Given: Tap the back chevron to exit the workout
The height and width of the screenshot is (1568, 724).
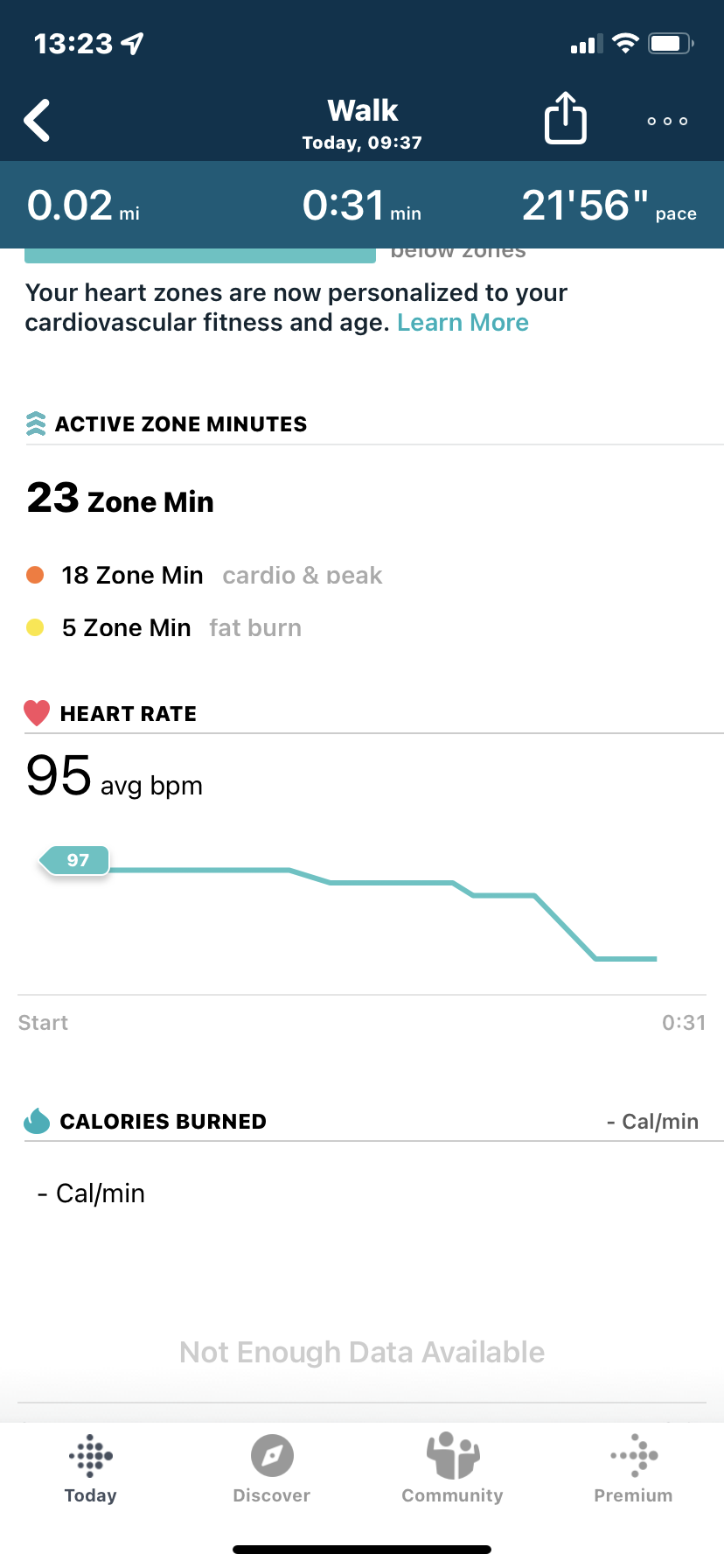Looking at the screenshot, I should click(x=37, y=120).
